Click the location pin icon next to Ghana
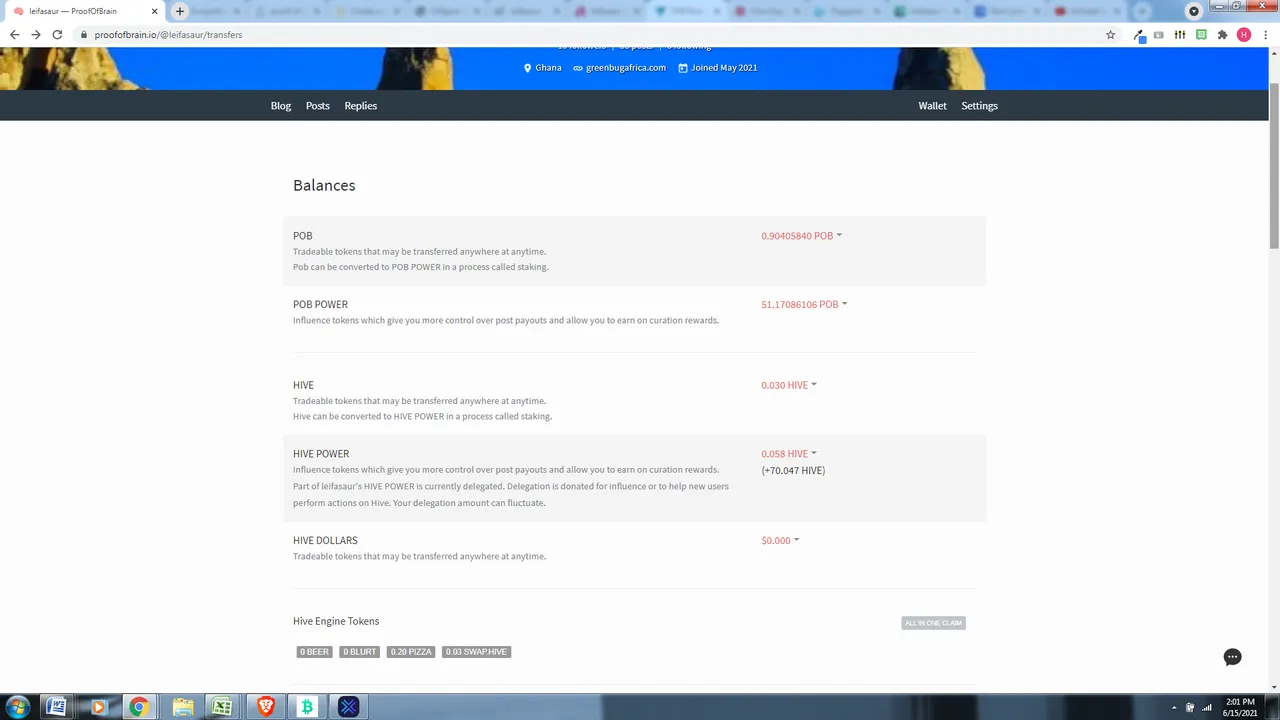 (x=527, y=68)
